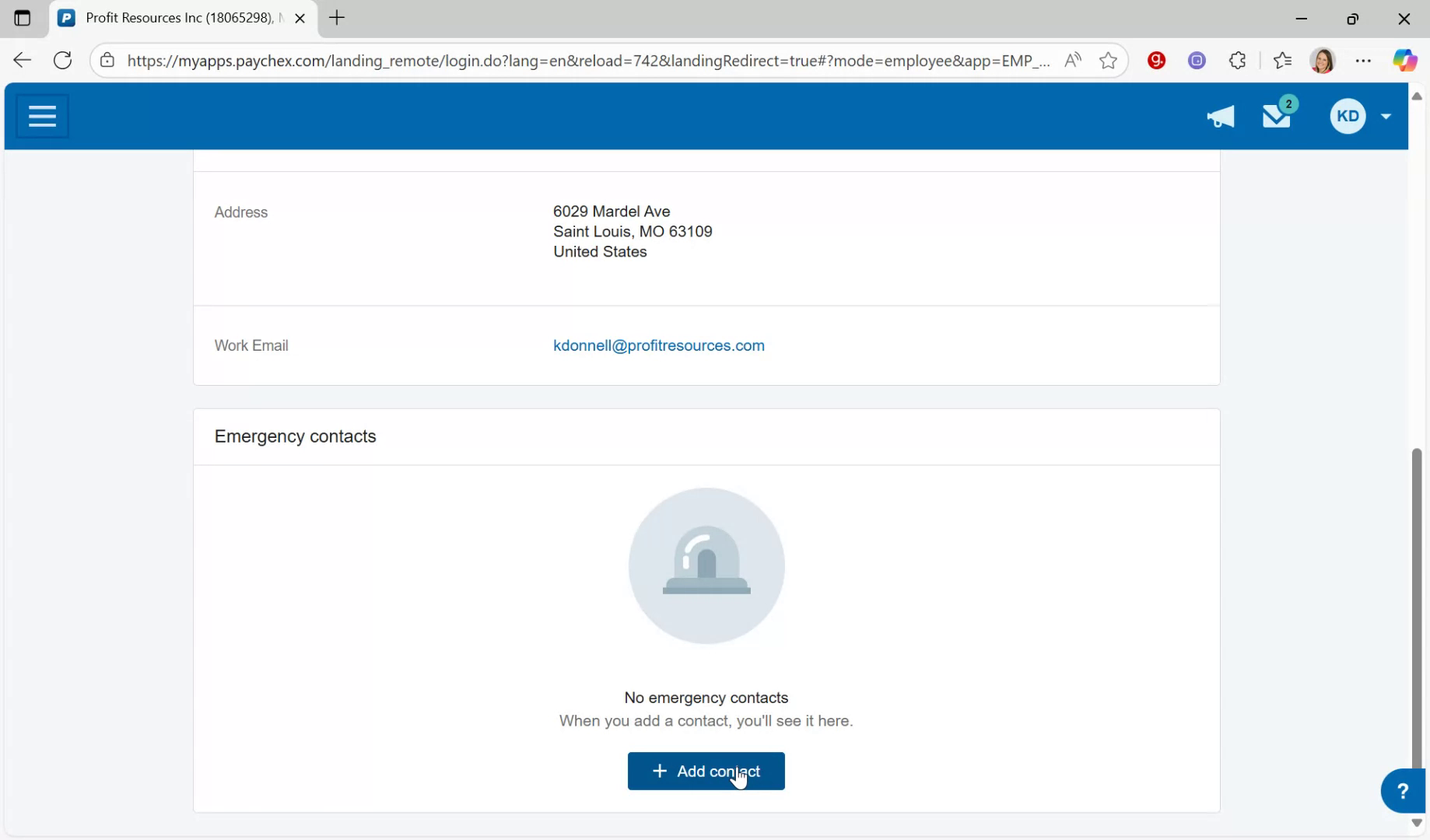Open the Read aloud icon
The width and height of the screenshot is (1430, 840).
[x=1073, y=61]
